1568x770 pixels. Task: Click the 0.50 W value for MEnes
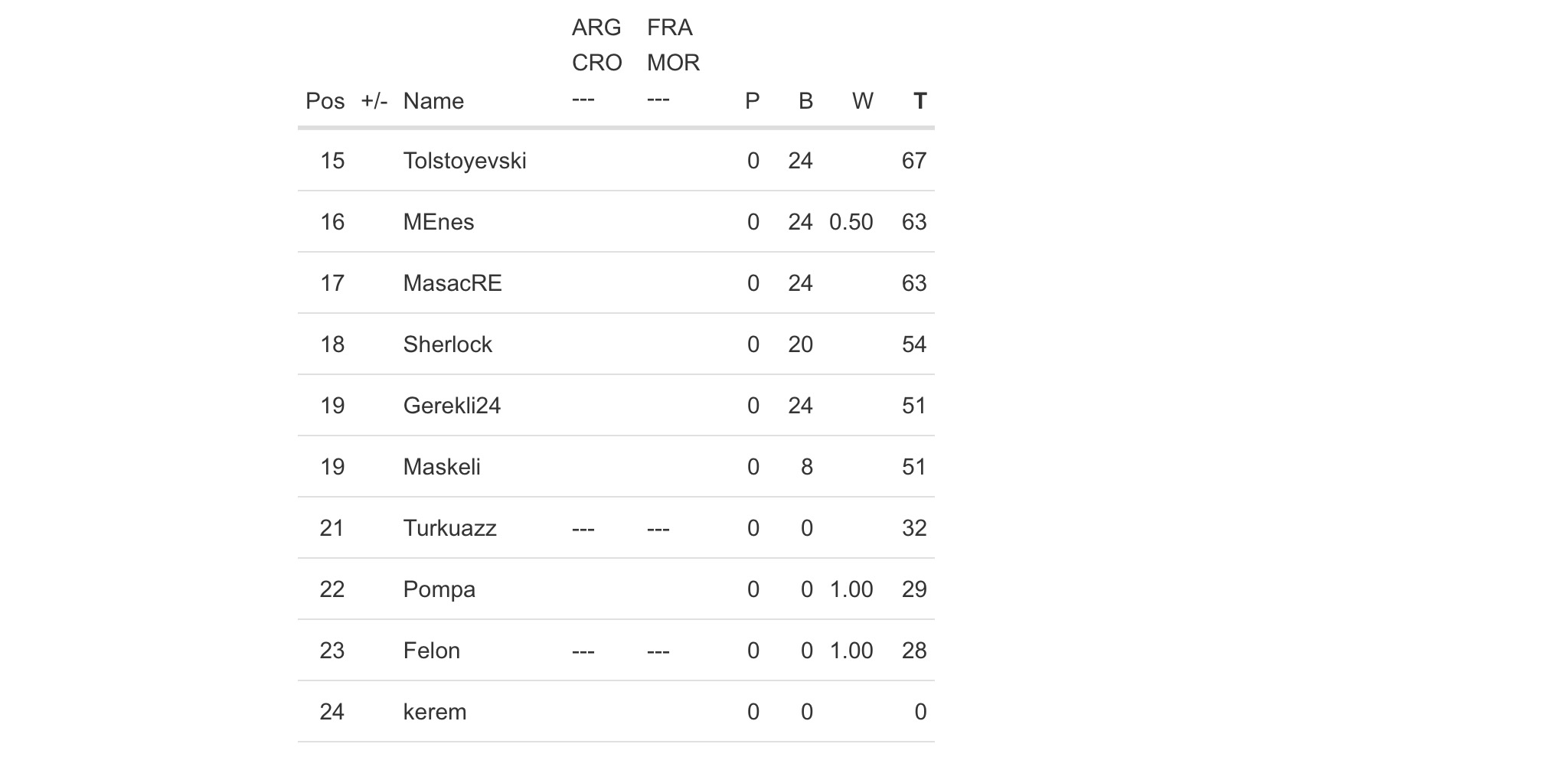851,222
